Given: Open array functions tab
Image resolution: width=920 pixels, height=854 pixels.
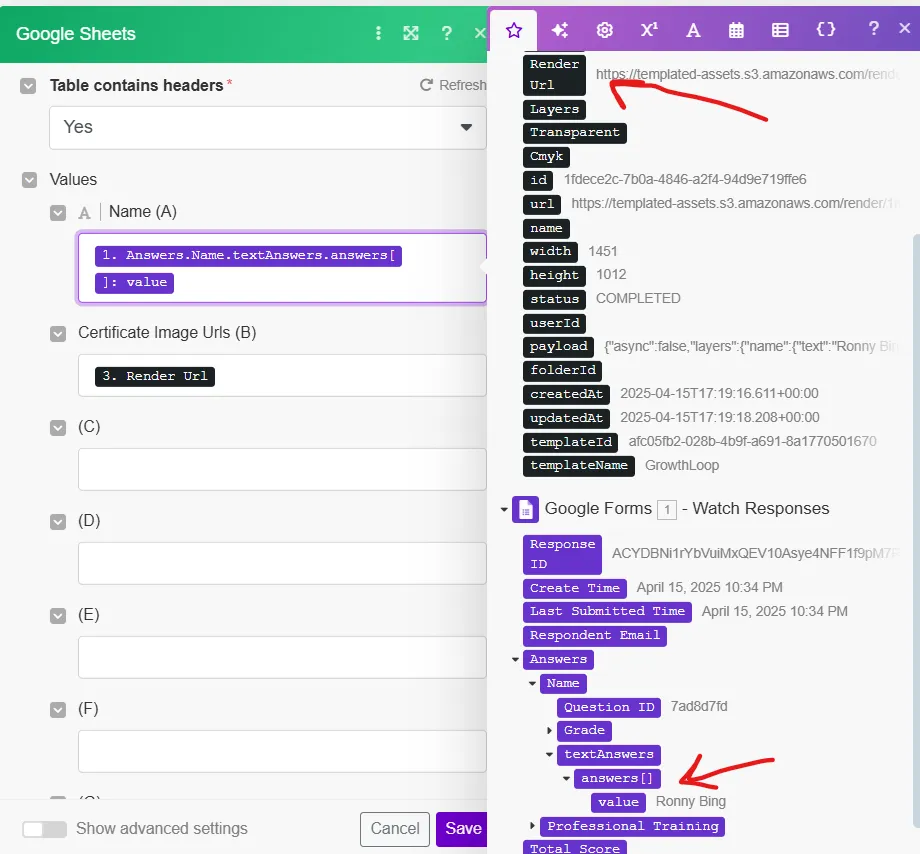Looking at the screenshot, I should [x=780, y=30].
